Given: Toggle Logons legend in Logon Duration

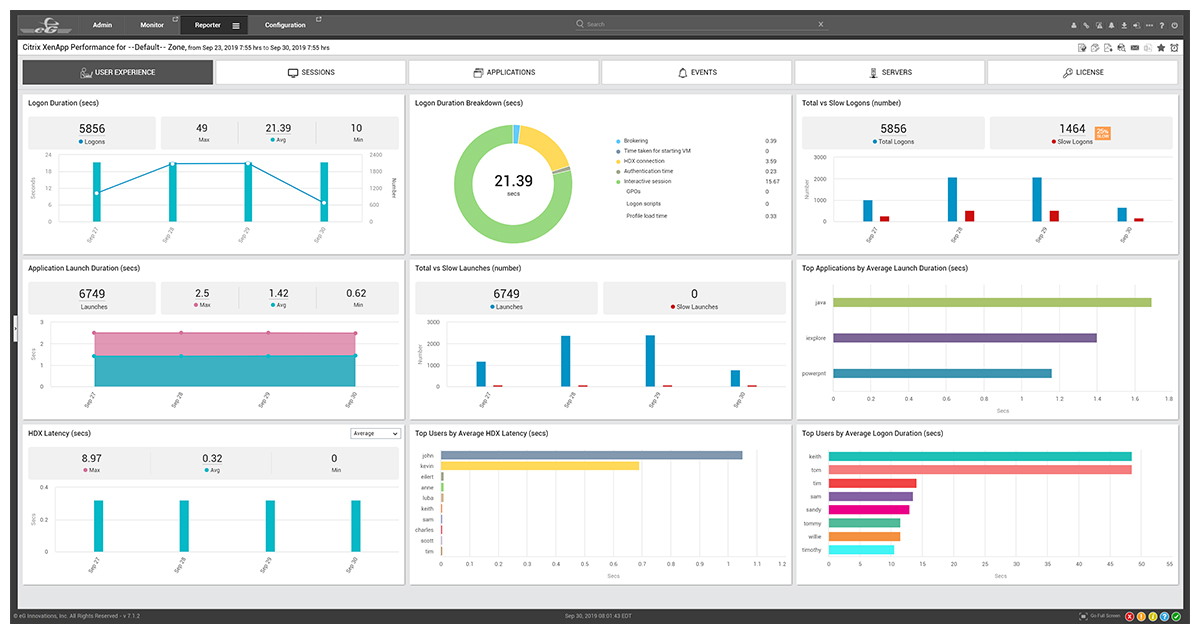Looking at the screenshot, I should click(92, 142).
